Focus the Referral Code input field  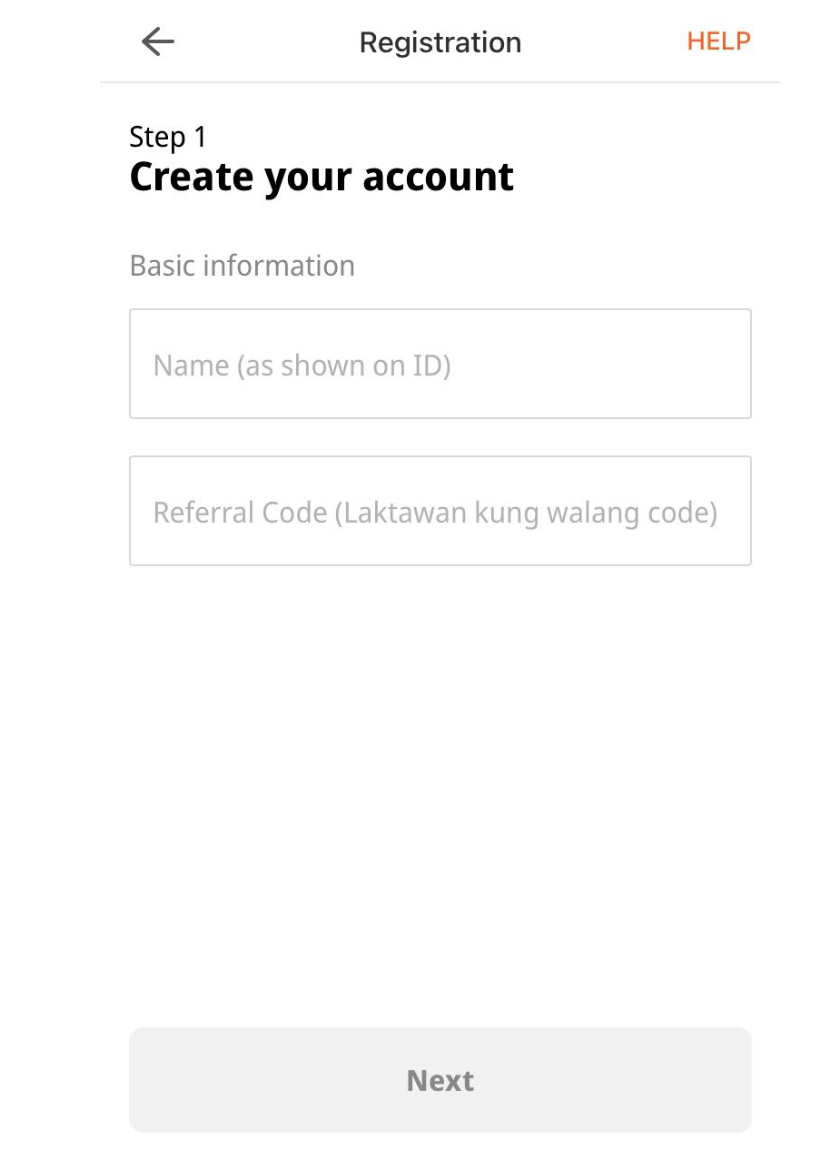point(440,511)
